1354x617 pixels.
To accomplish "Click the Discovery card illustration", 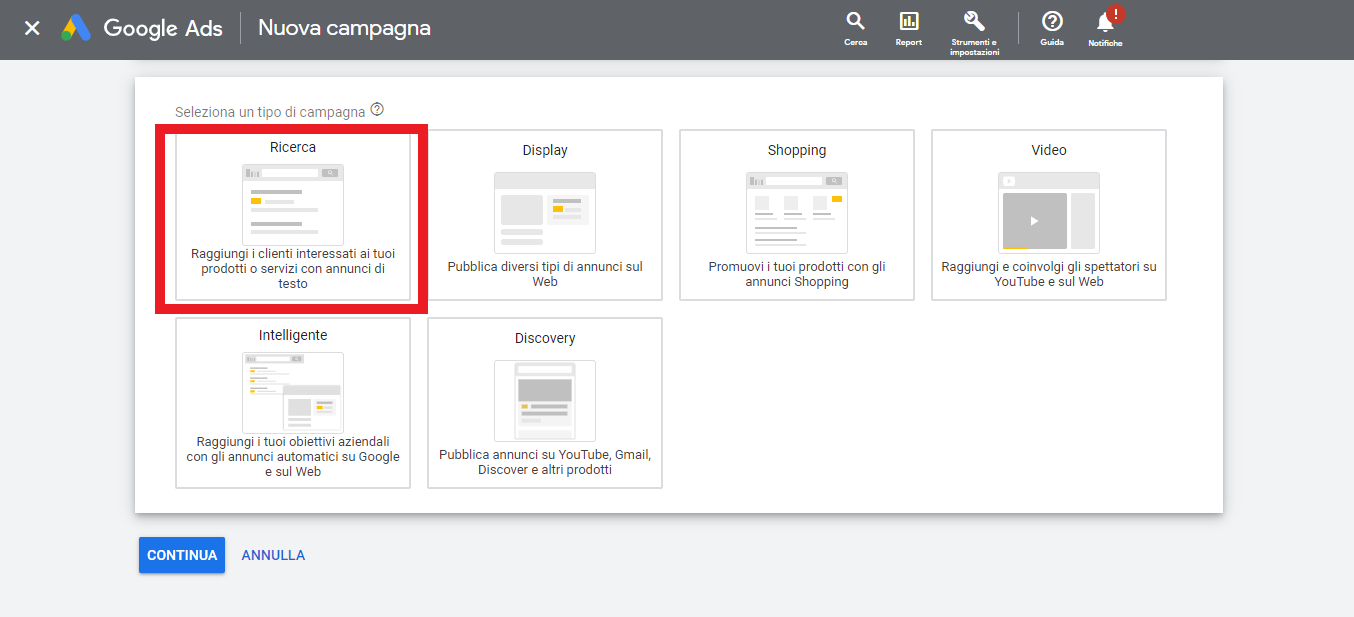I will [545, 400].
